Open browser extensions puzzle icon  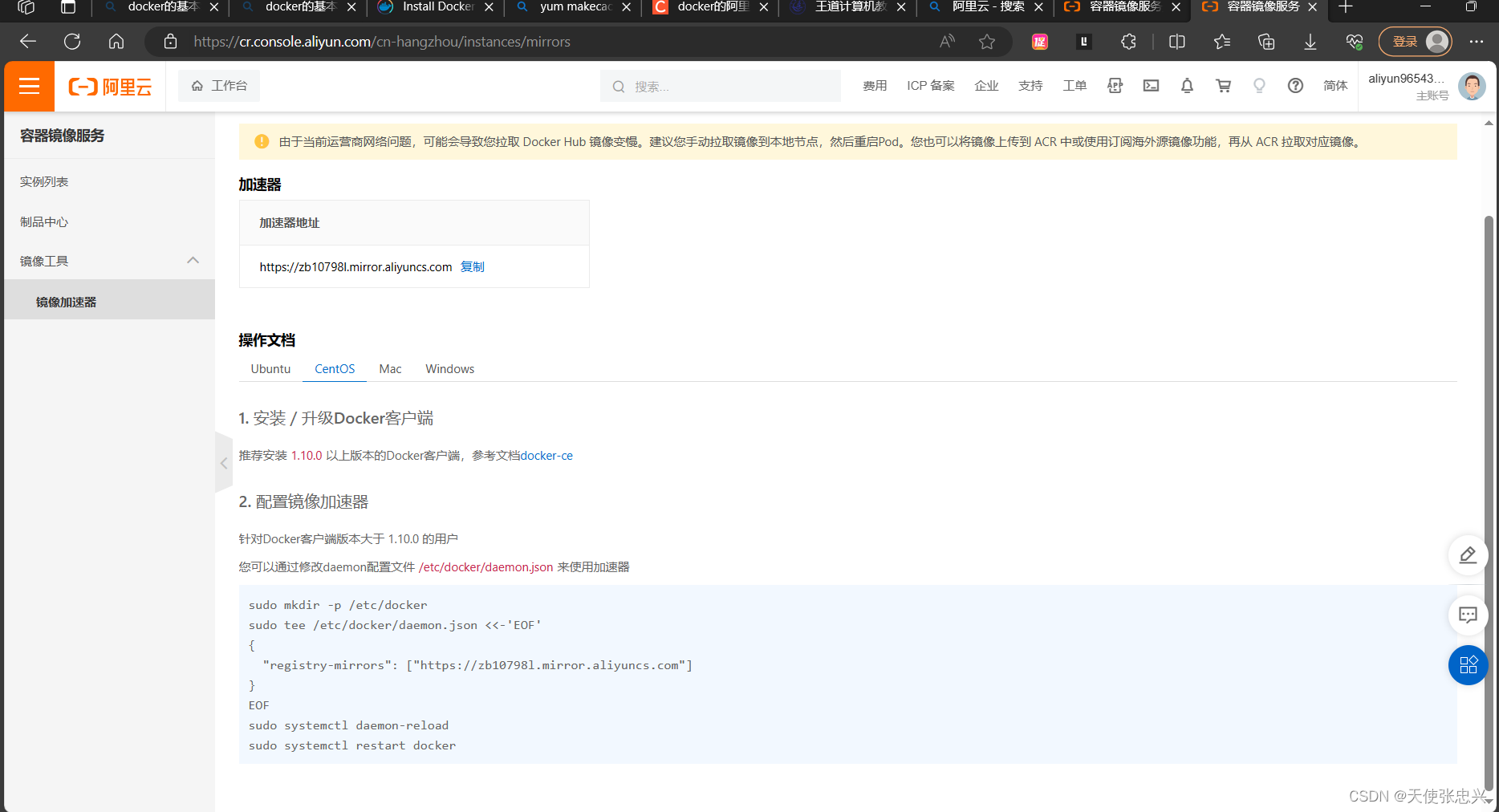click(1128, 41)
